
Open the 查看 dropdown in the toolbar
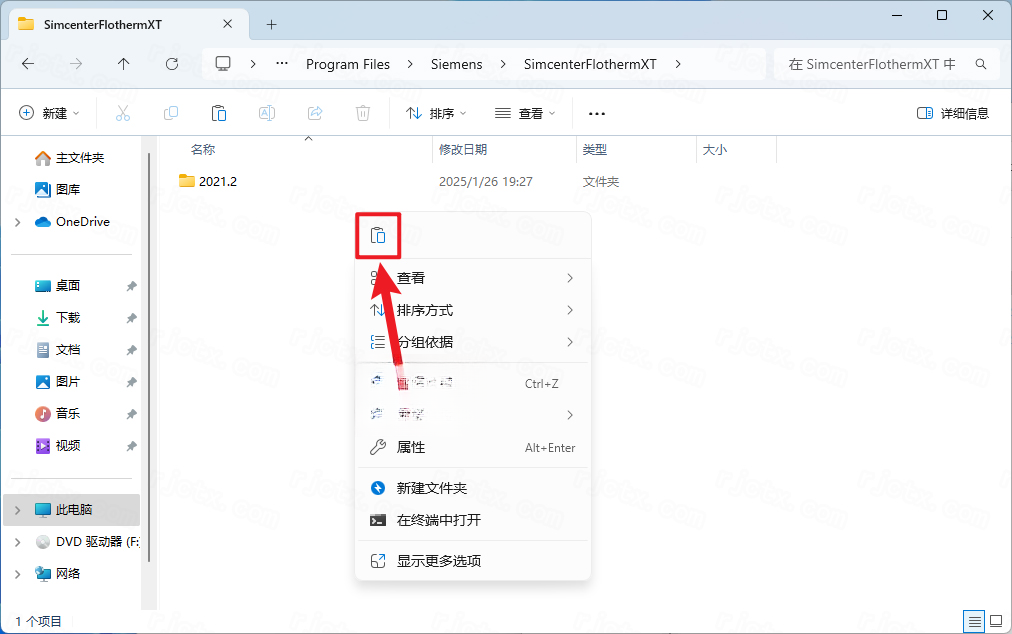click(525, 114)
